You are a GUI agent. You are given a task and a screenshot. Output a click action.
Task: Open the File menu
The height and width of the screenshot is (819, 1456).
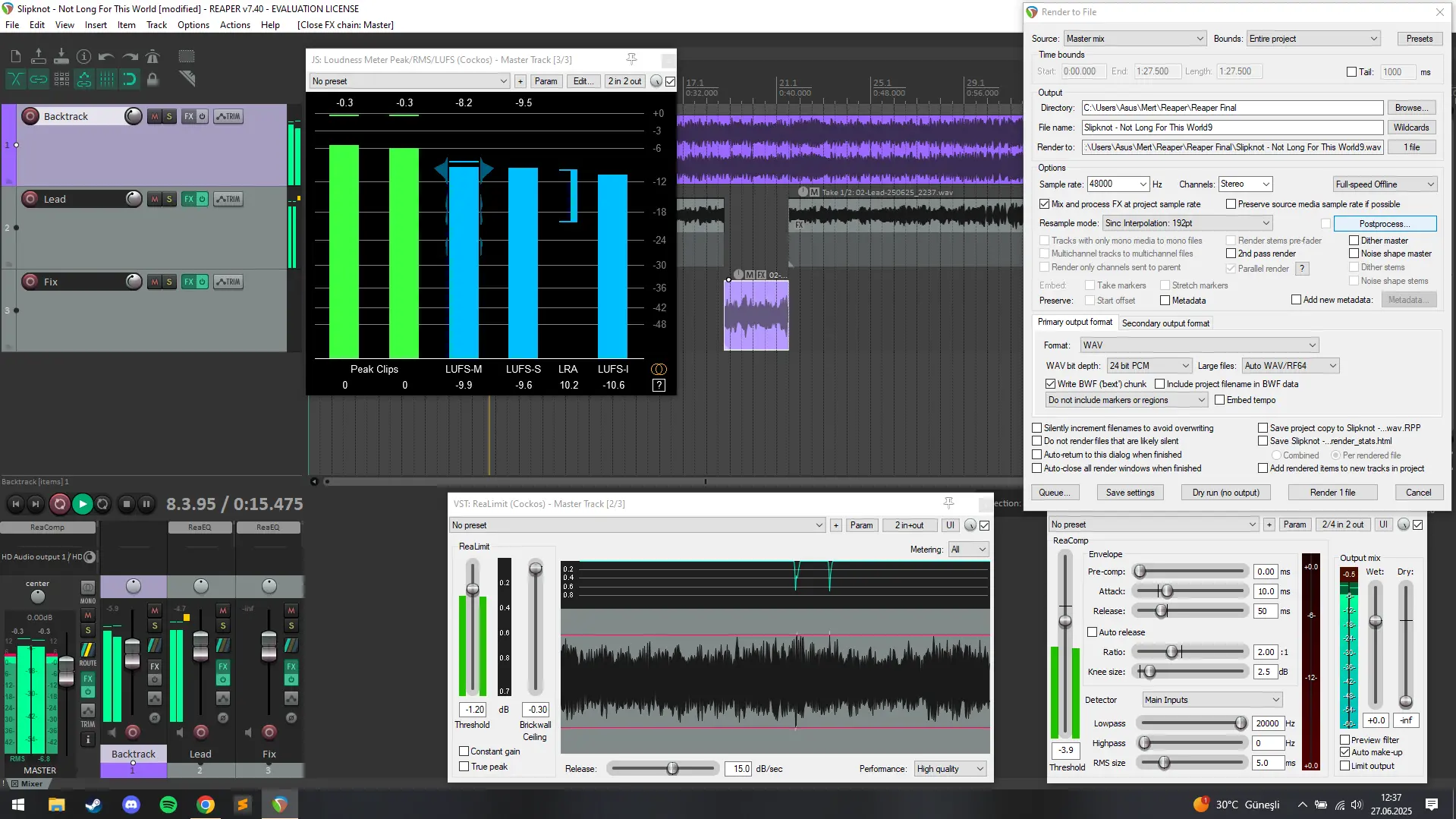tap(12, 24)
